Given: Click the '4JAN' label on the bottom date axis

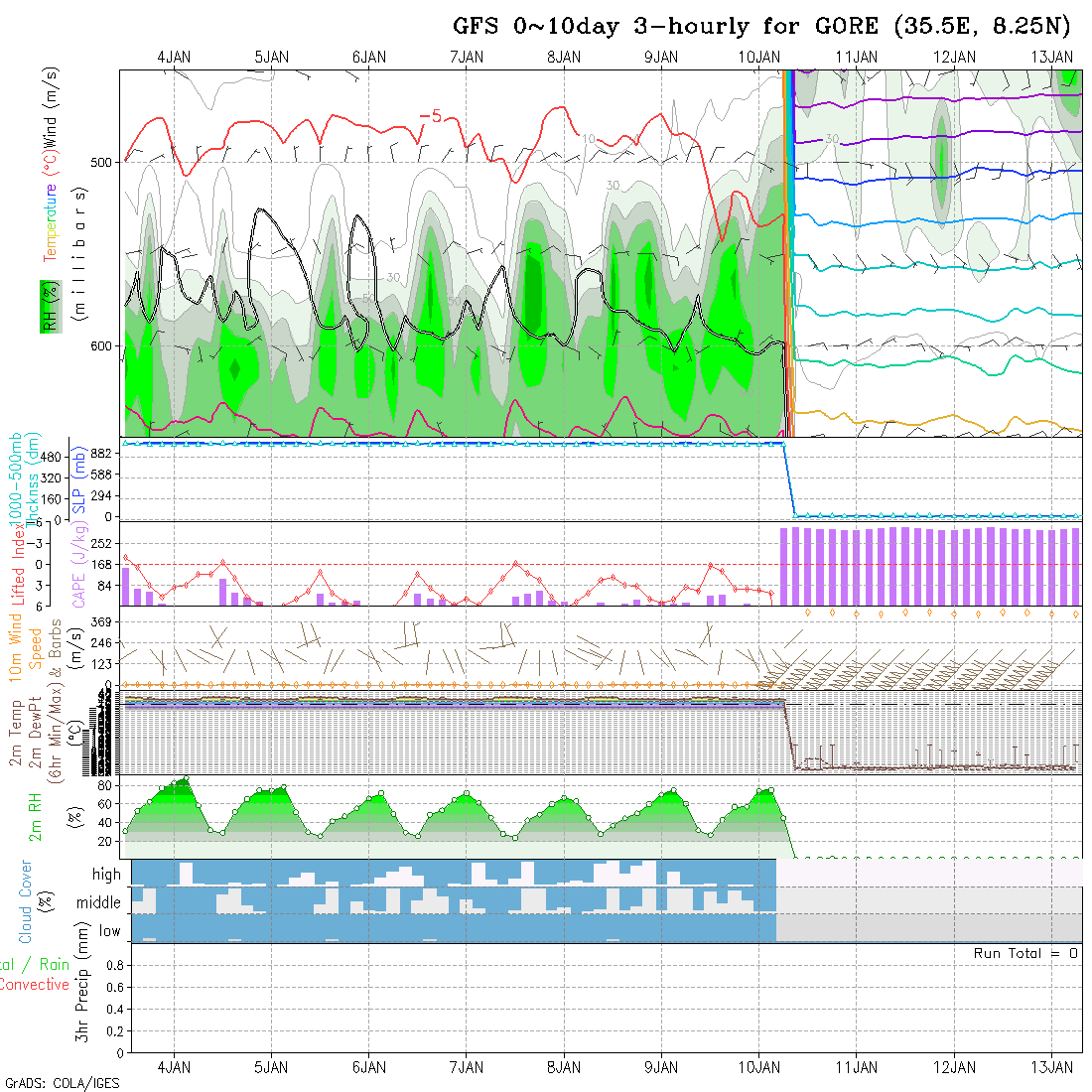Looking at the screenshot, I should click(x=174, y=1067).
